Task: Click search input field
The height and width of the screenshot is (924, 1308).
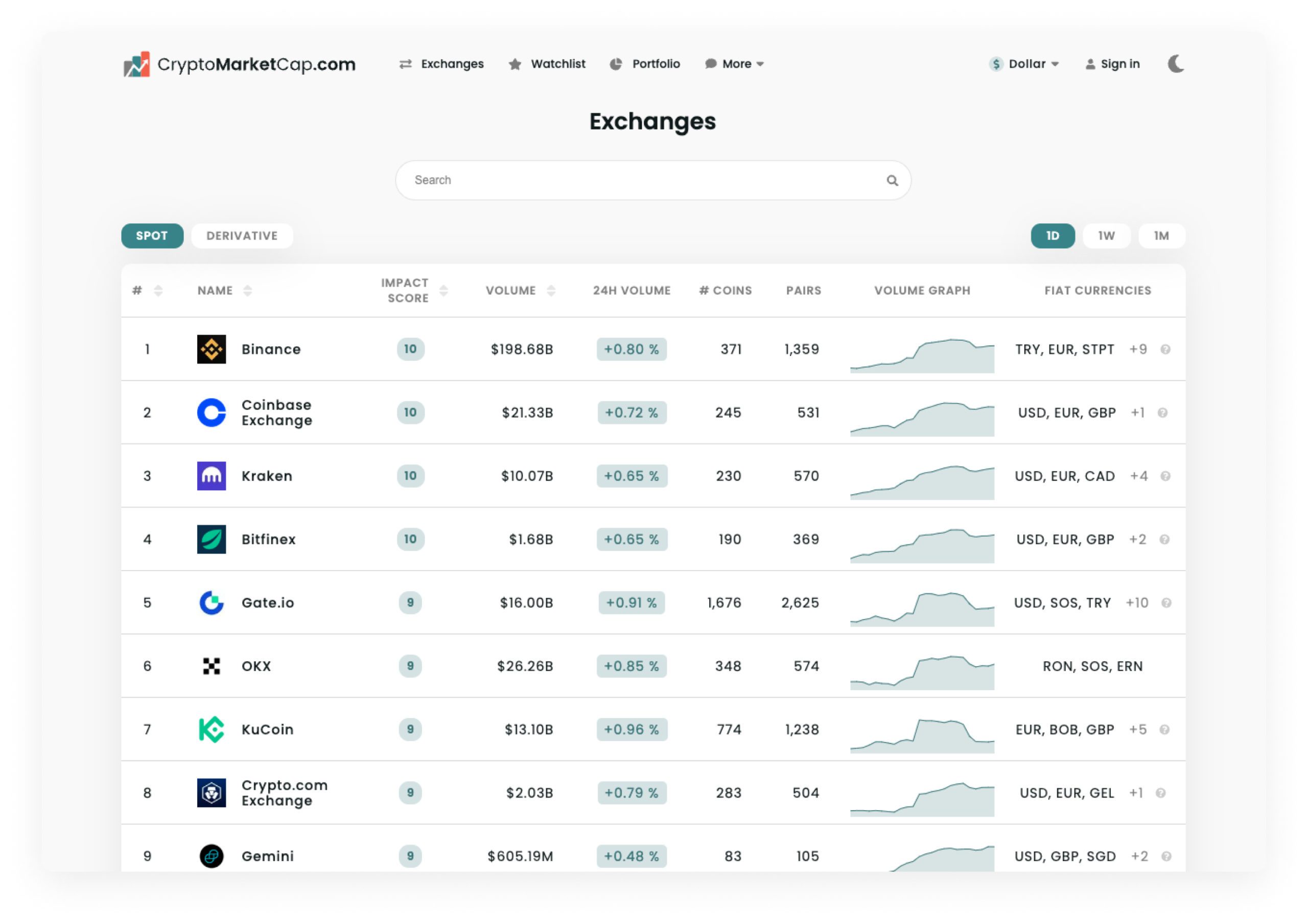Action: pos(654,180)
